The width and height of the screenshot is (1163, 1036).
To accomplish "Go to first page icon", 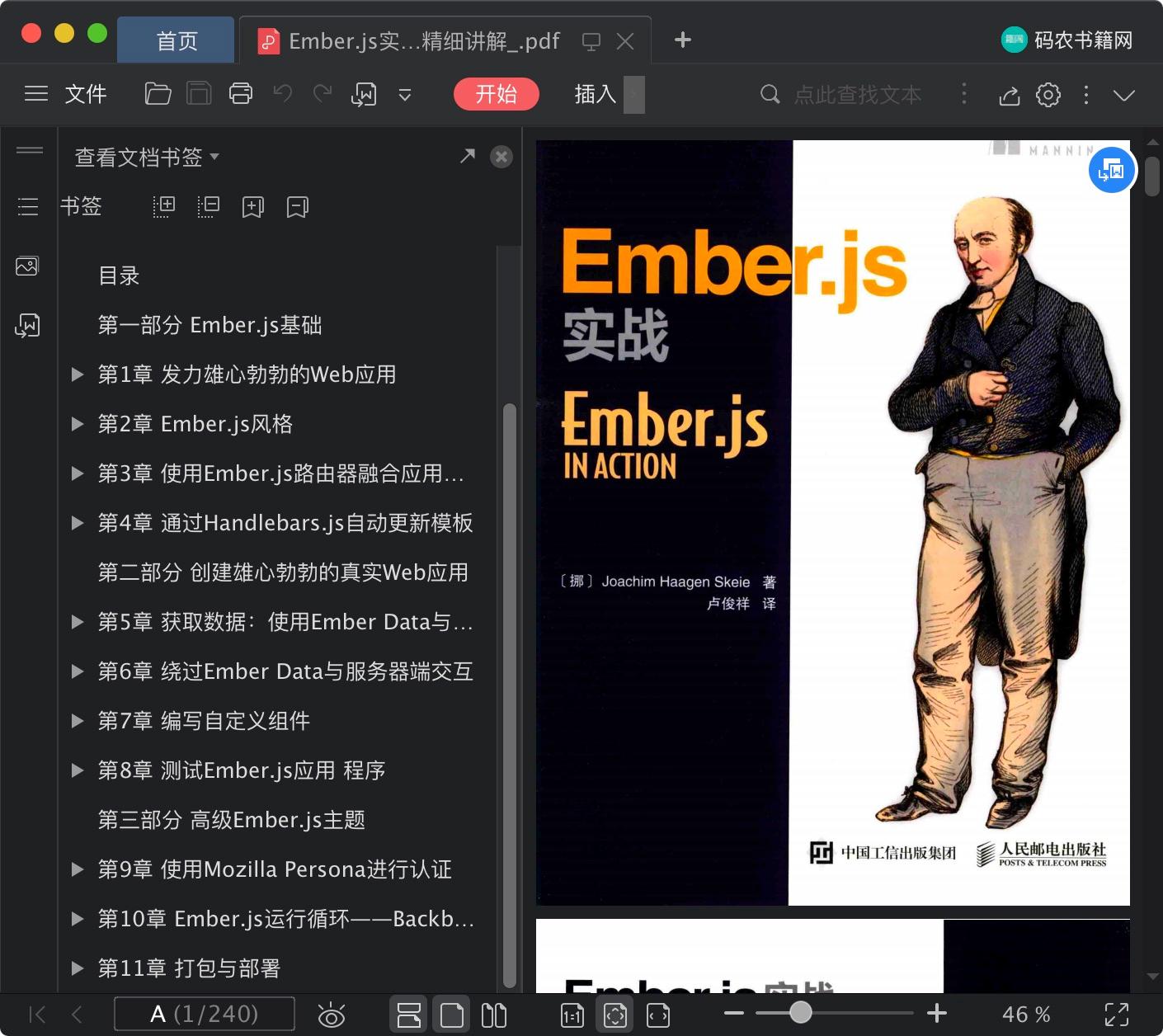I will [37, 1015].
